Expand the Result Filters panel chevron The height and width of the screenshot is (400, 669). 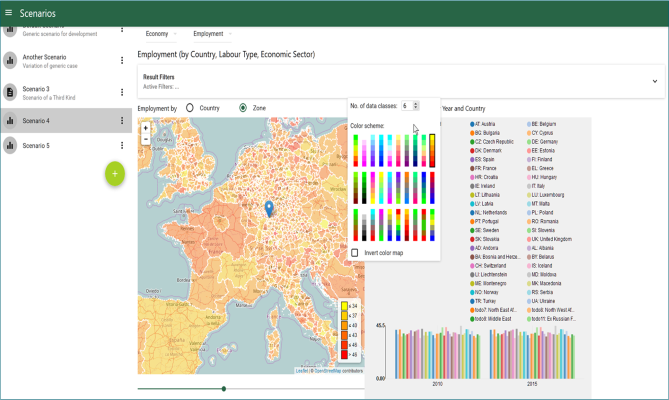tap(654, 81)
